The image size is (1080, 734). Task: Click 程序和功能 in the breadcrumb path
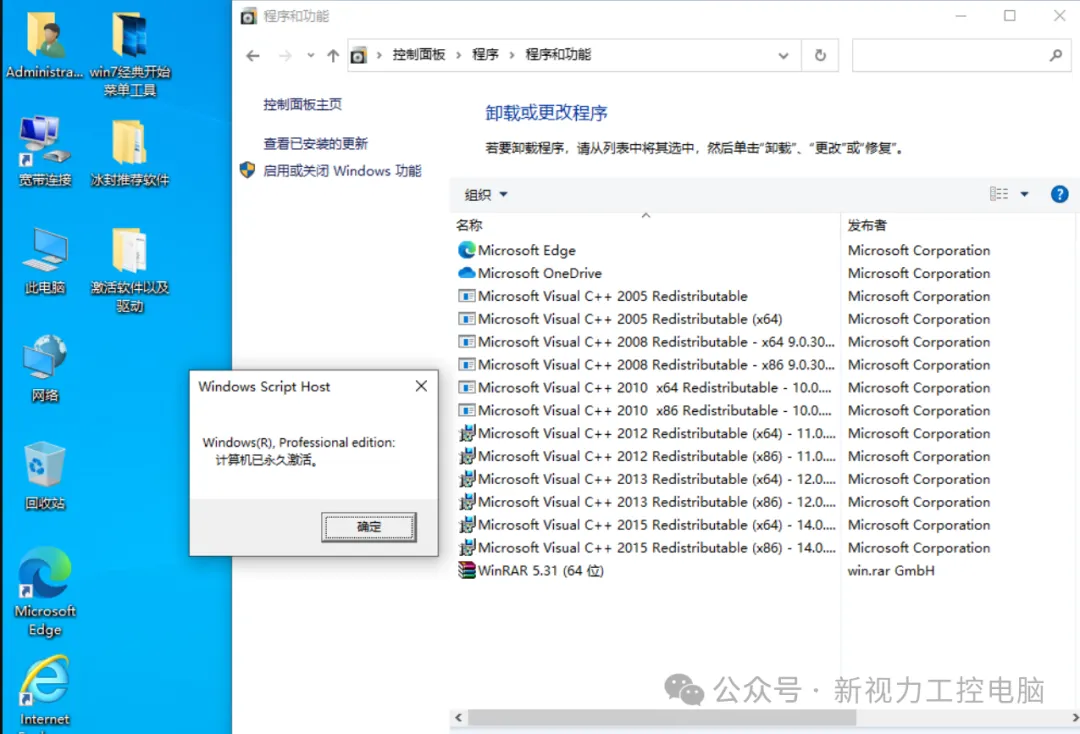[558, 55]
